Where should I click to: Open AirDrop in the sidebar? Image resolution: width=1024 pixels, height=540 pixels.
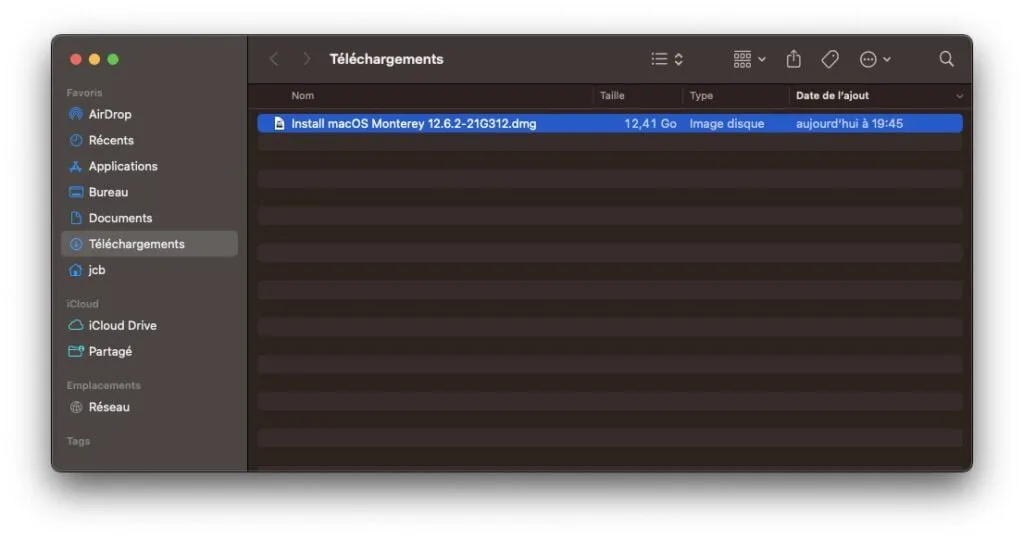click(149, 114)
